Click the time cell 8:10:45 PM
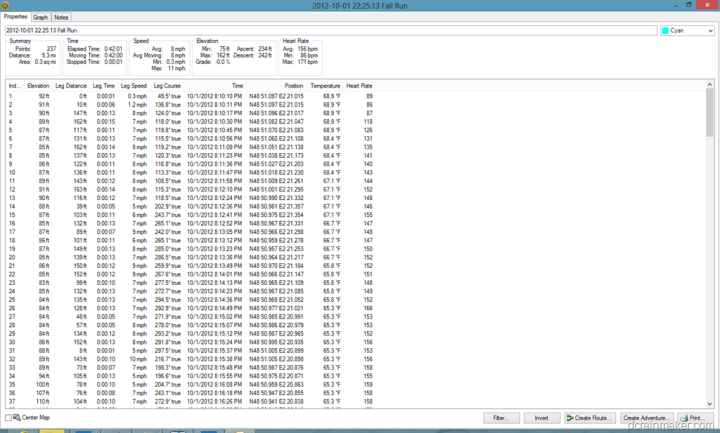The image size is (720, 433). tap(214, 130)
